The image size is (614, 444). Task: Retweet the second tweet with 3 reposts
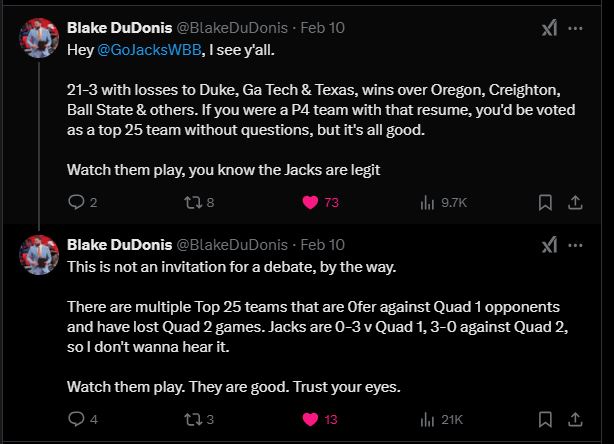193,419
